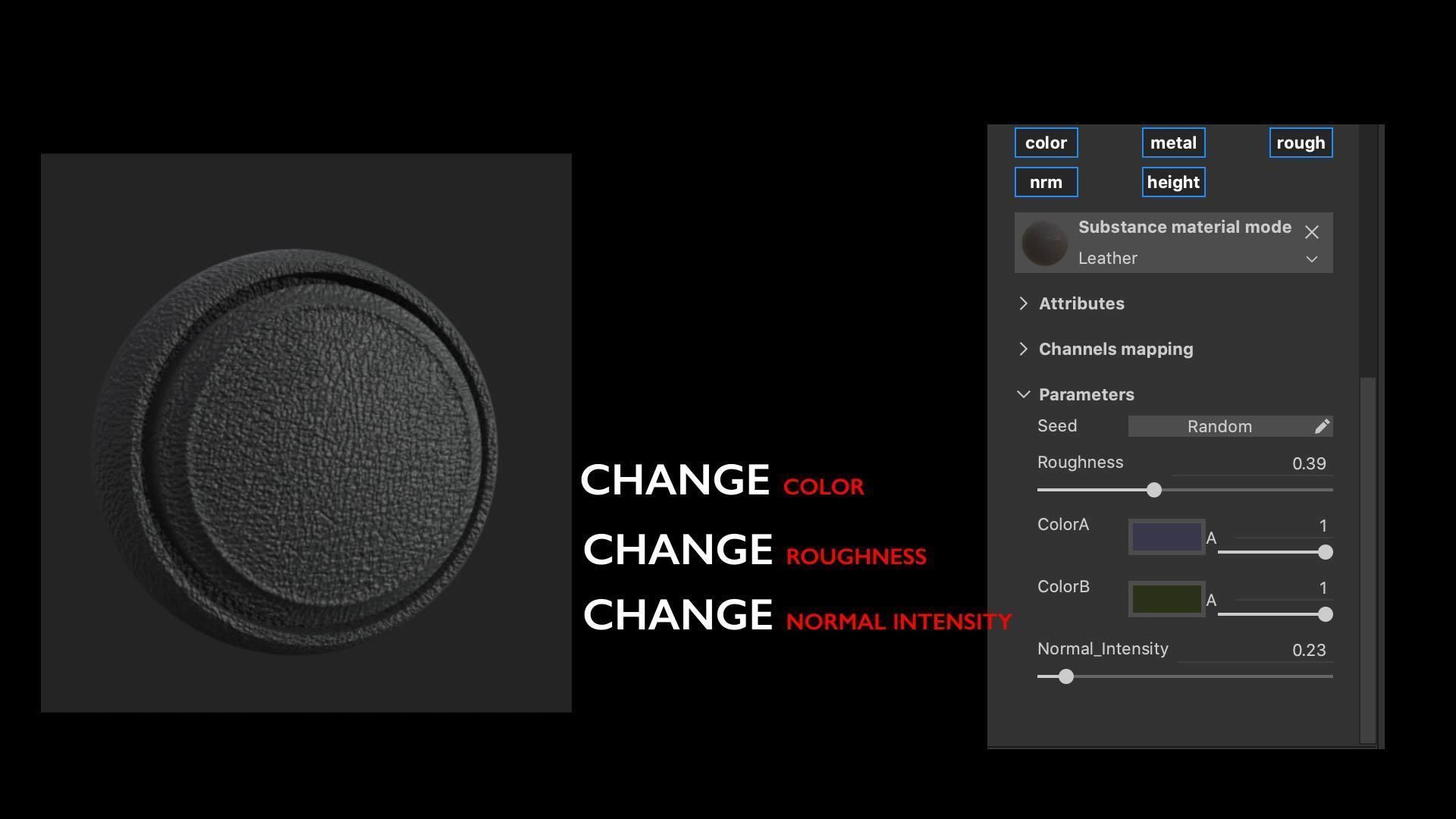Toggle the rough channel button
The height and width of the screenshot is (819, 1456).
tap(1301, 143)
